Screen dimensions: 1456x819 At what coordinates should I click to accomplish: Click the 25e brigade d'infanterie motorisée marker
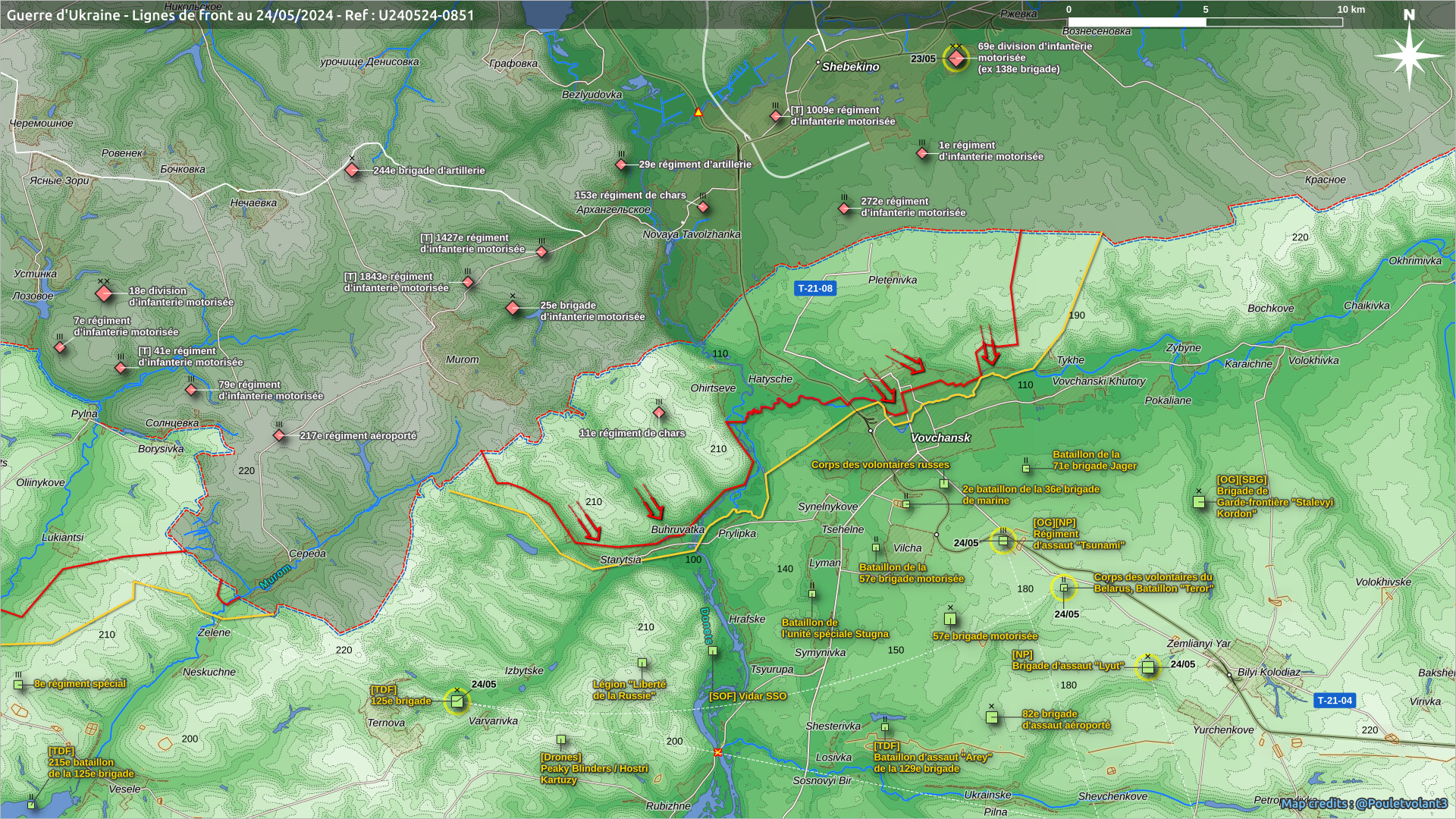[x=513, y=308]
